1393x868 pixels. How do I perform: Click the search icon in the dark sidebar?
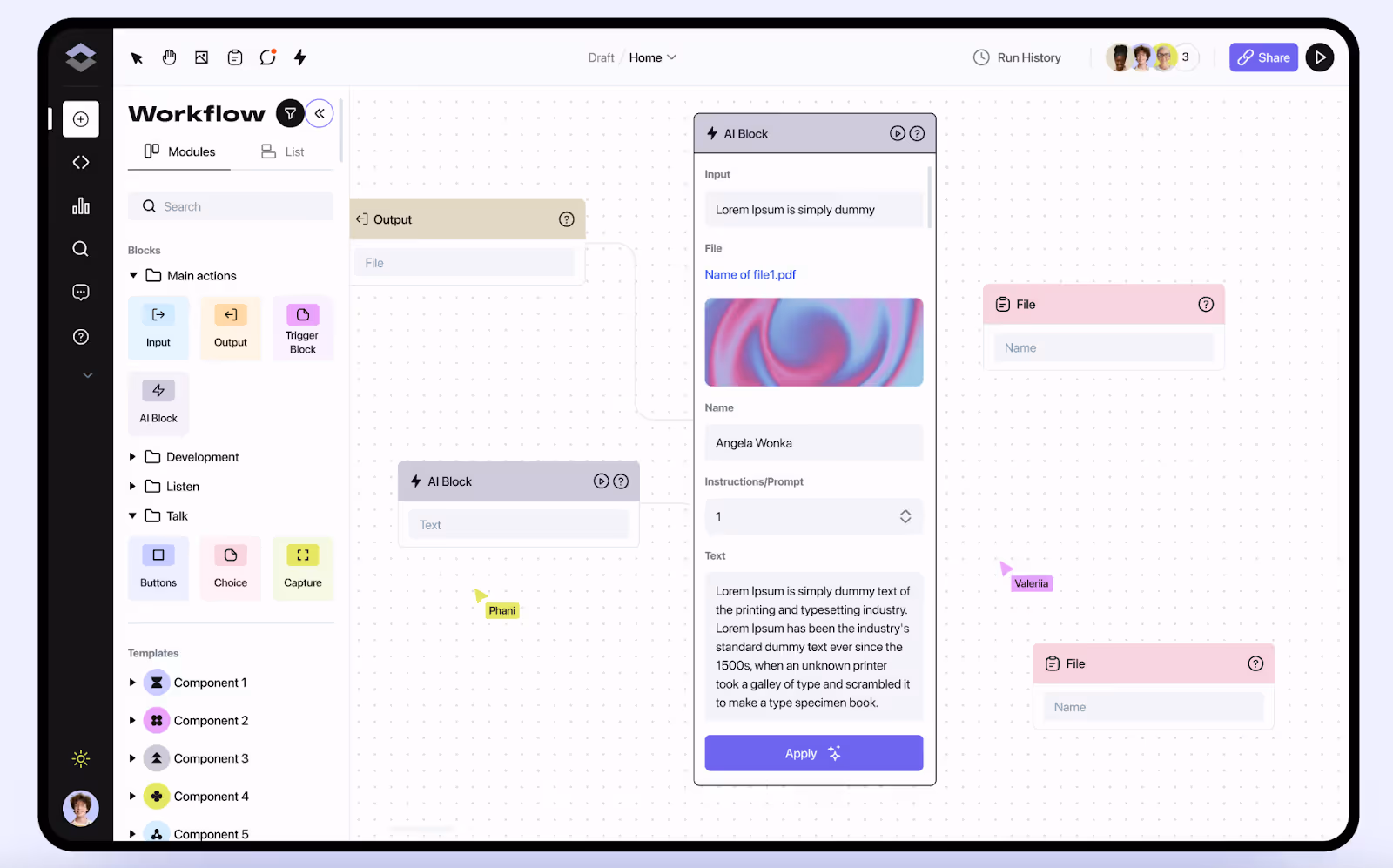80,248
